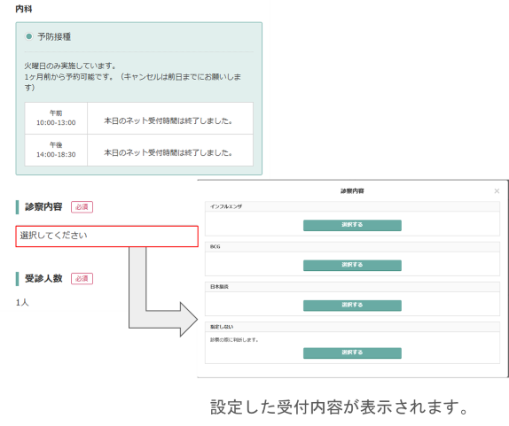Click 選択する under 日本脳炎

point(352,305)
